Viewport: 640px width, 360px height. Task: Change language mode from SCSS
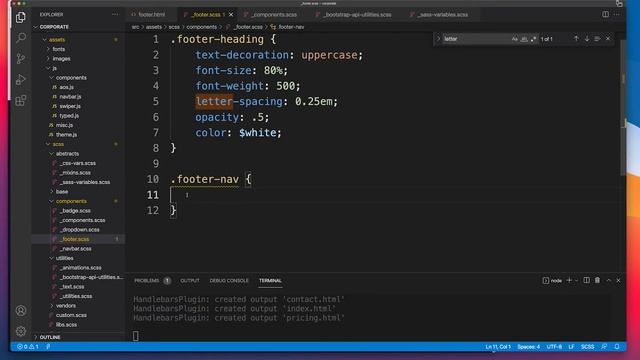[587, 347]
